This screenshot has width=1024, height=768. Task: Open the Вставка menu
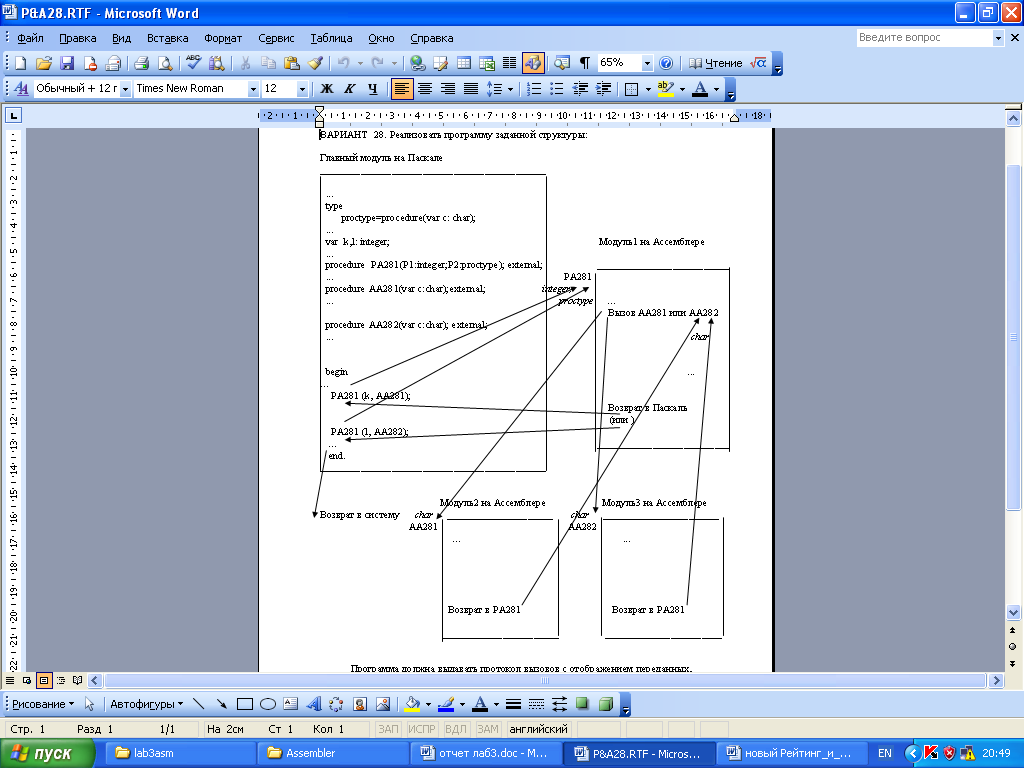(168, 38)
